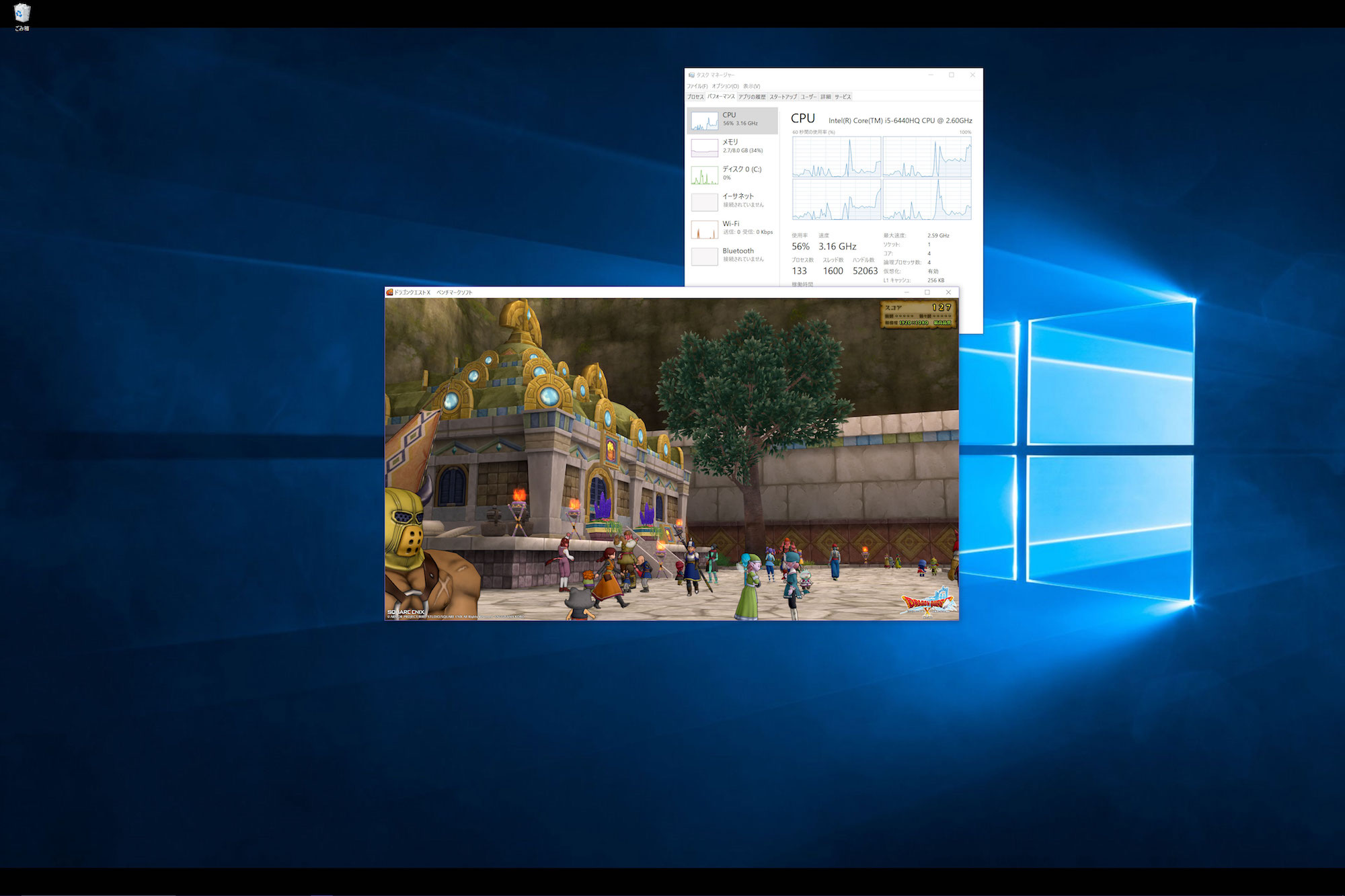Maximize the Dragon Quest X benchmark window
This screenshot has width=1345, height=896.
[x=927, y=292]
